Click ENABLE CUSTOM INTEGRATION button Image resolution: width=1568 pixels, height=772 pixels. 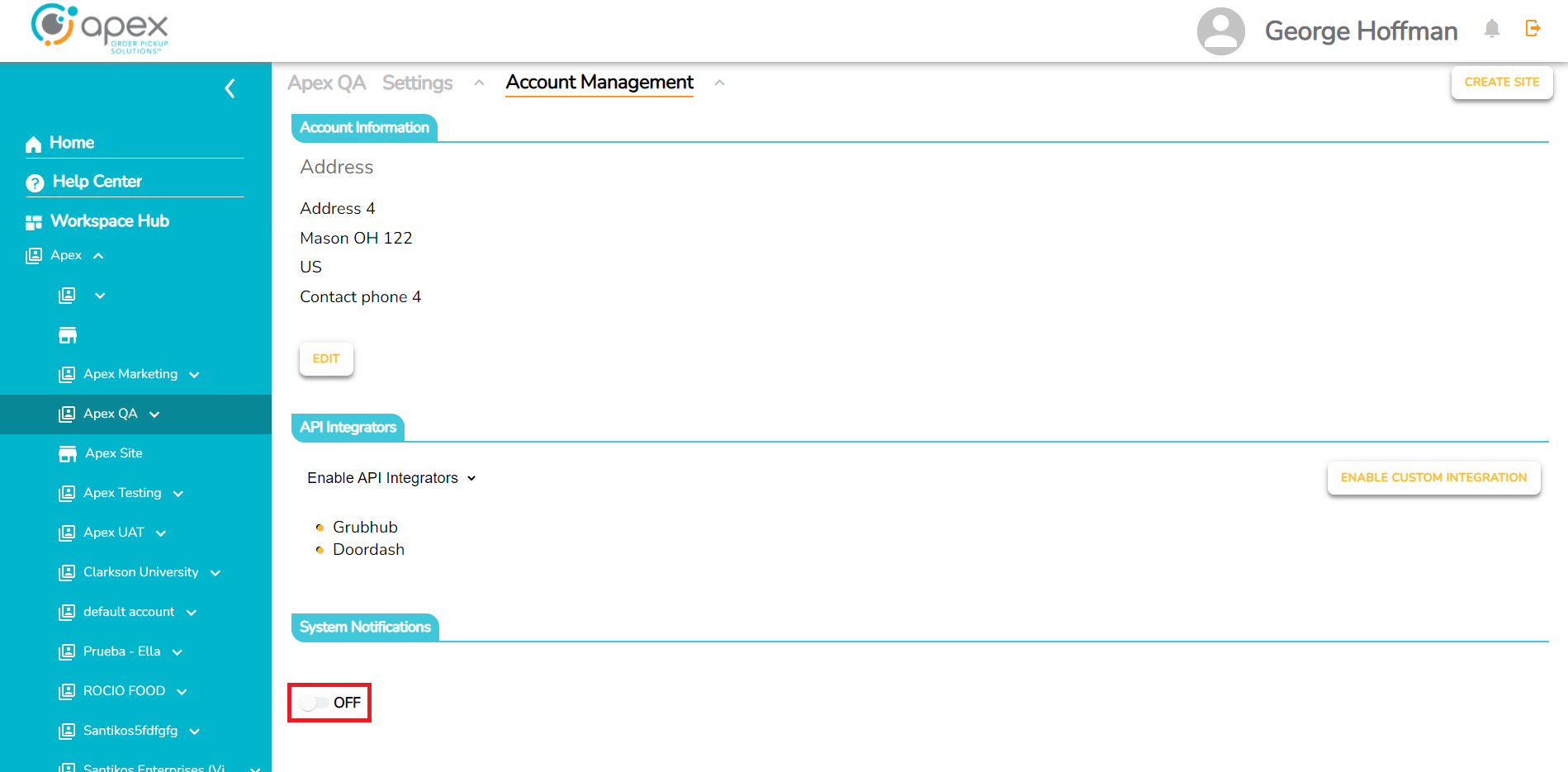tap(1433, 478)
